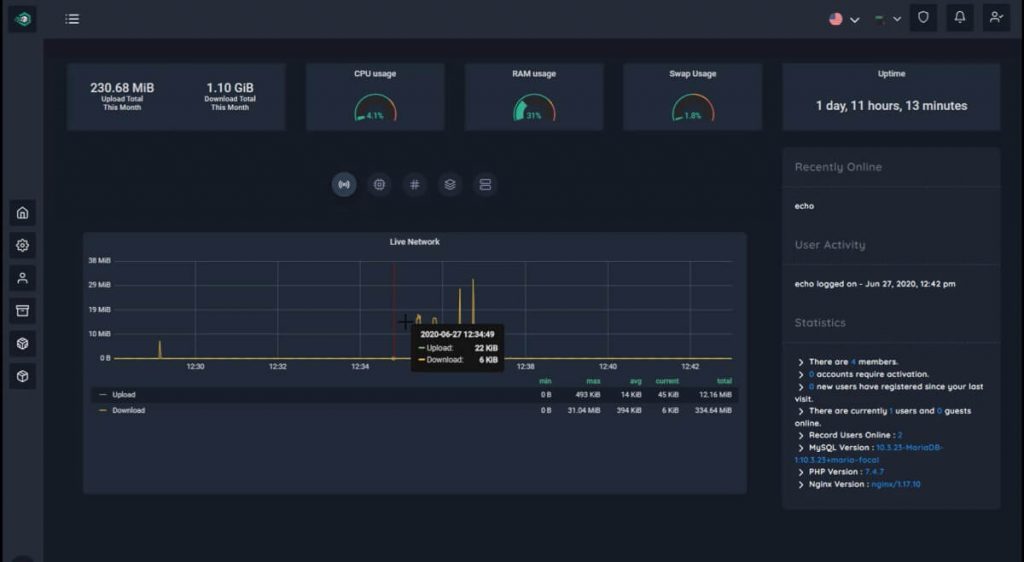Toggle the hamburger sidebar menu
1024x562 pixels.
(x=72, y=19)
